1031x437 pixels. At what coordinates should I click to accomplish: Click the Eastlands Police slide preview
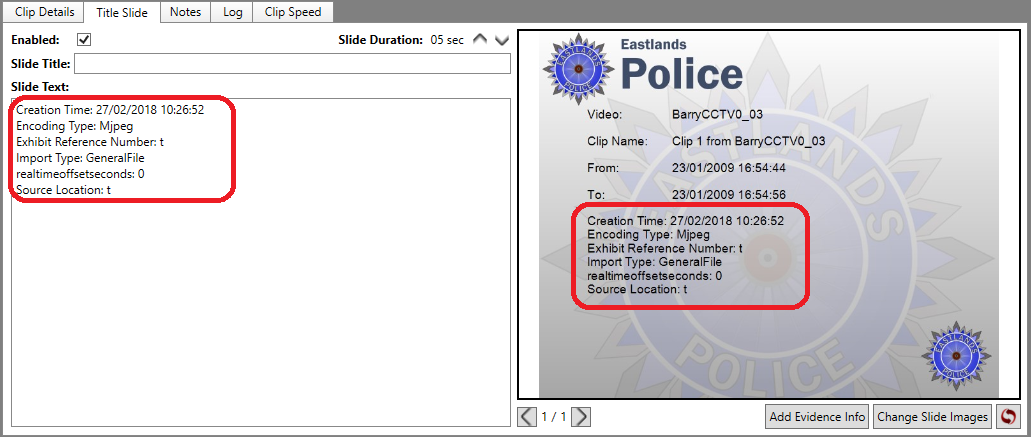point(769,214)
